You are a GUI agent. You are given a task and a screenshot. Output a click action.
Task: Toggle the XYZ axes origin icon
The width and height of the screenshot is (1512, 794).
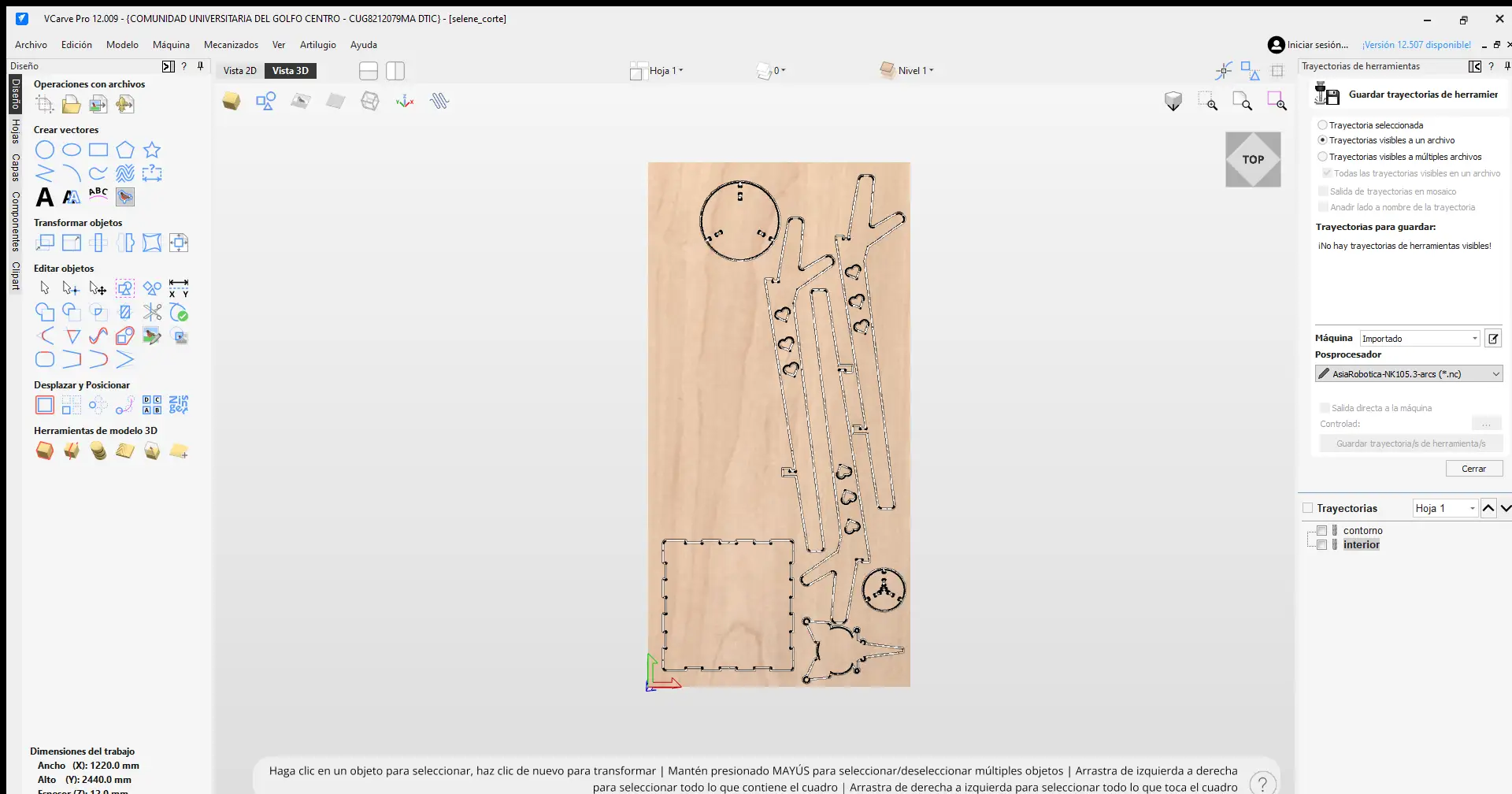point(405,101)
